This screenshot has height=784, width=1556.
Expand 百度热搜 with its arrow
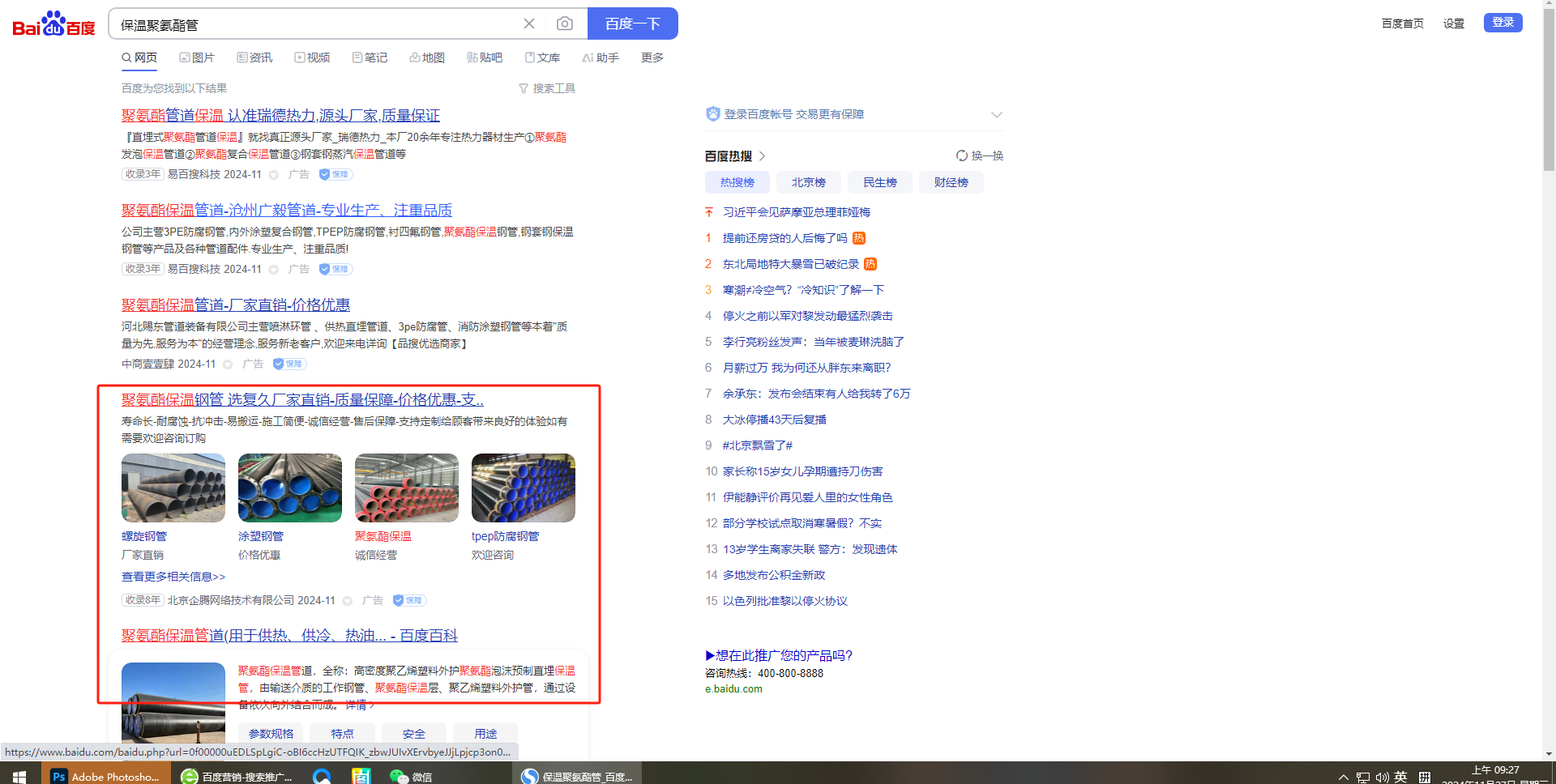763,156
